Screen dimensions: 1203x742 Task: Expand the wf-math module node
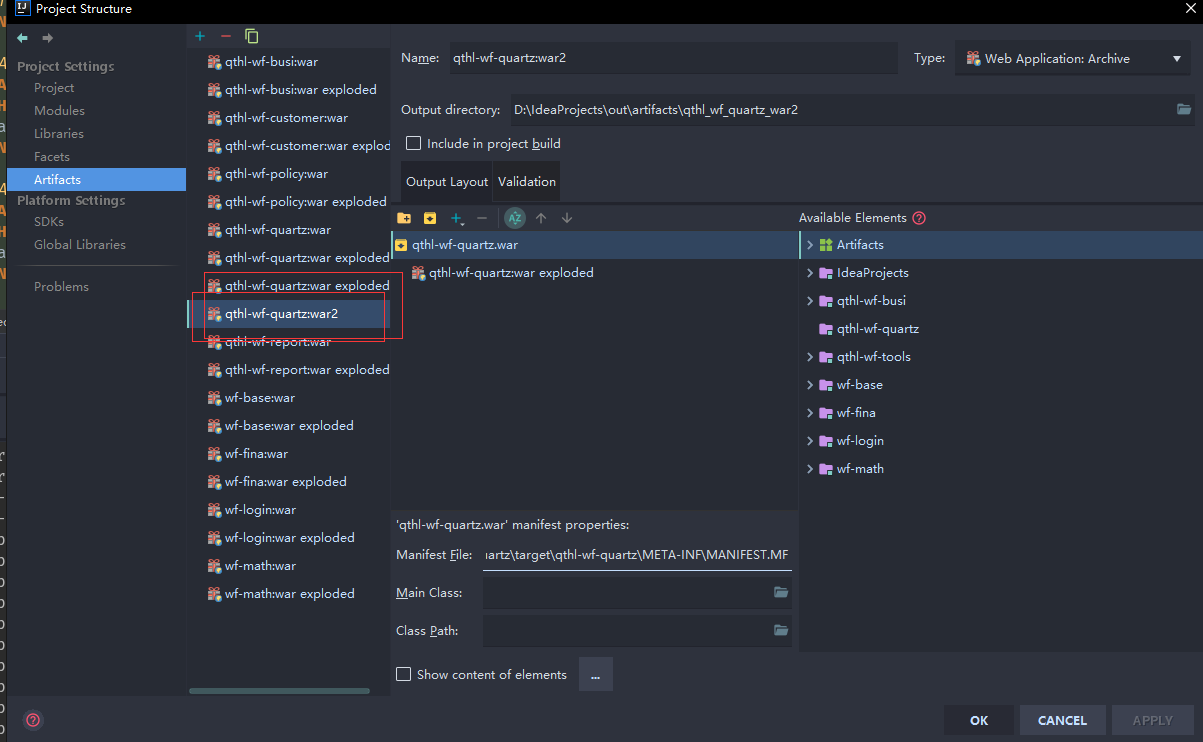(x=810, y=469)
